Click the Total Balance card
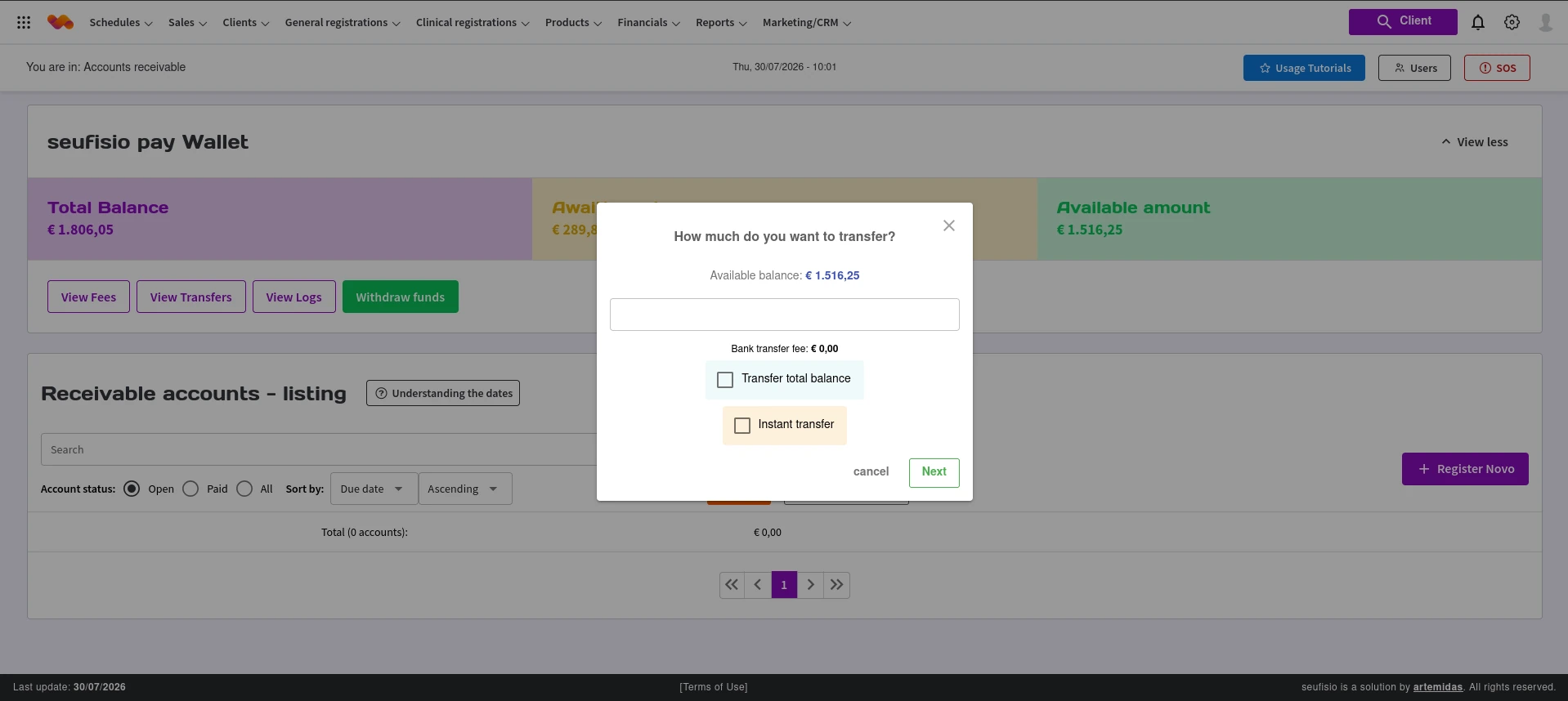Screen dimensions: 1568x701 click(280, 219)
